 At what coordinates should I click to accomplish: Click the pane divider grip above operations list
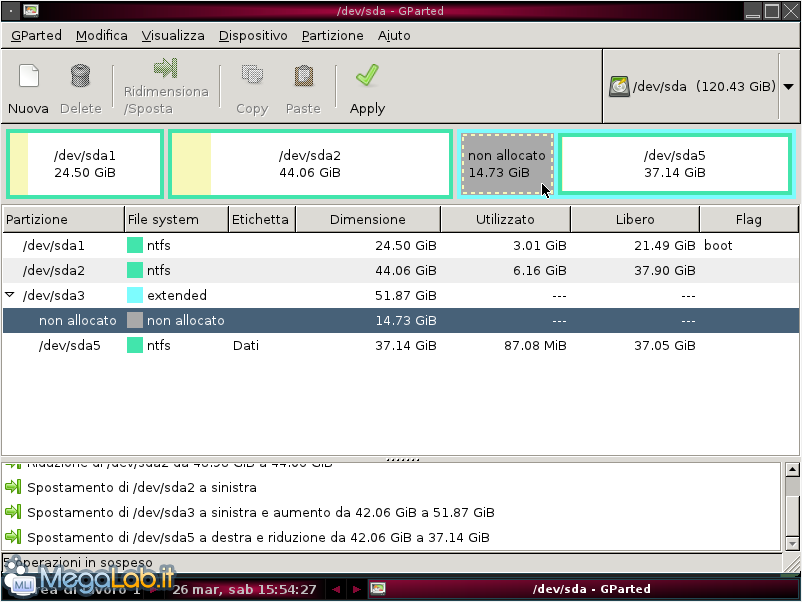click(403, 459)
